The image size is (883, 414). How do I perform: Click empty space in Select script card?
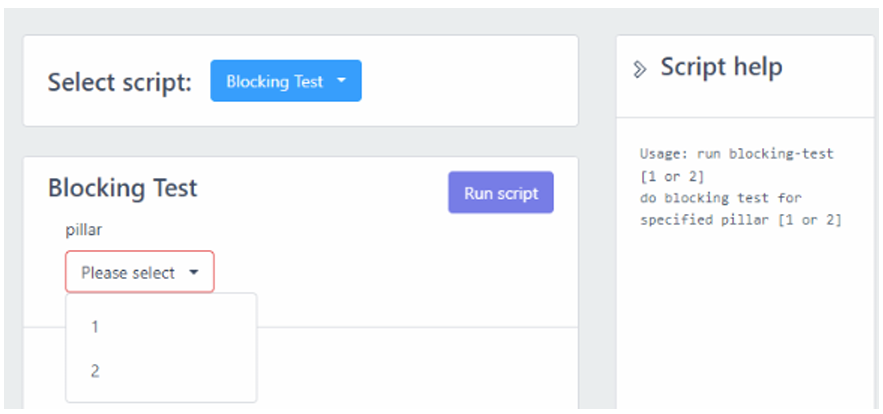click(470, 81)
